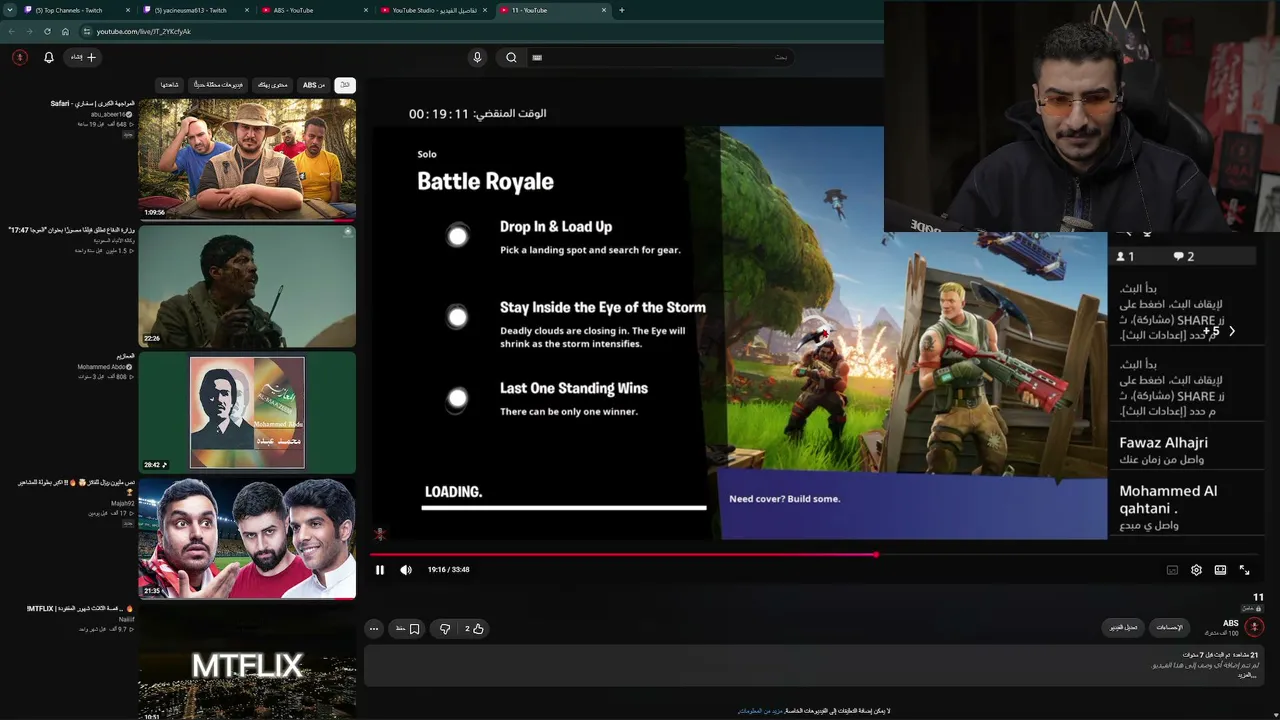Click the 'تعديل الفيديو' edit video button
Viewport: 1280px width, 720px height.
1124,628
